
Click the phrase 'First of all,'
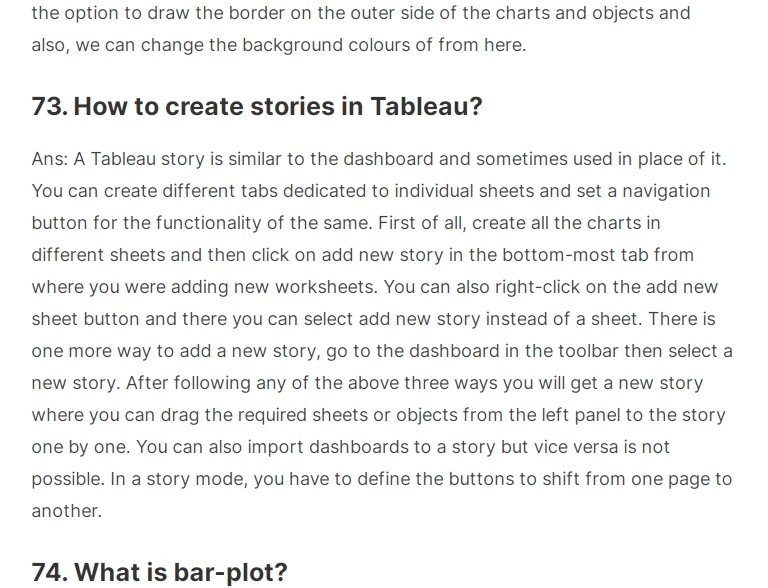[422, 223]
